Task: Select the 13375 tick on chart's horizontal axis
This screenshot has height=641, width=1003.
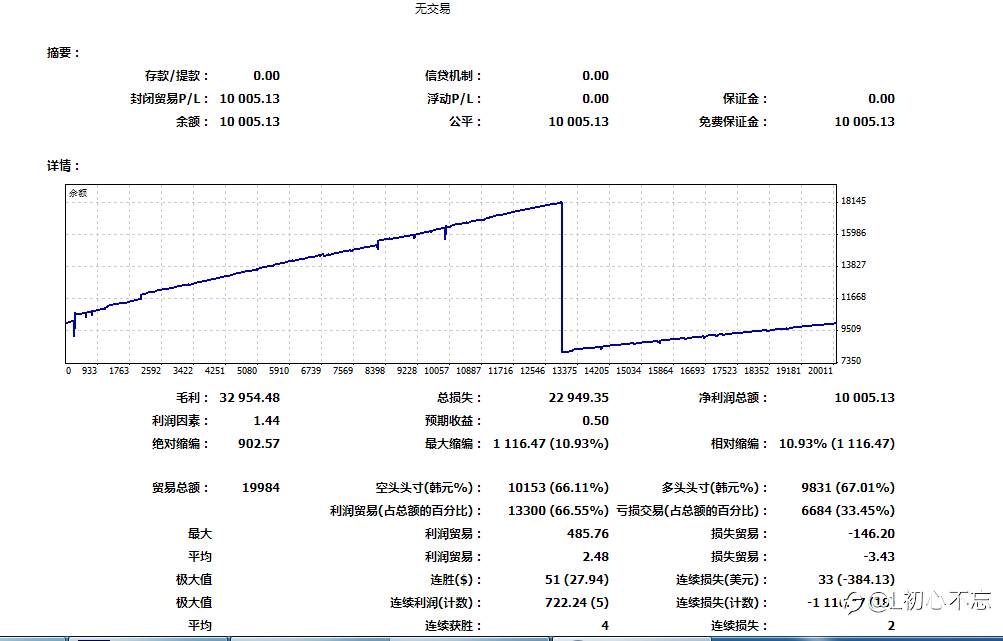Action: (564, 370)
